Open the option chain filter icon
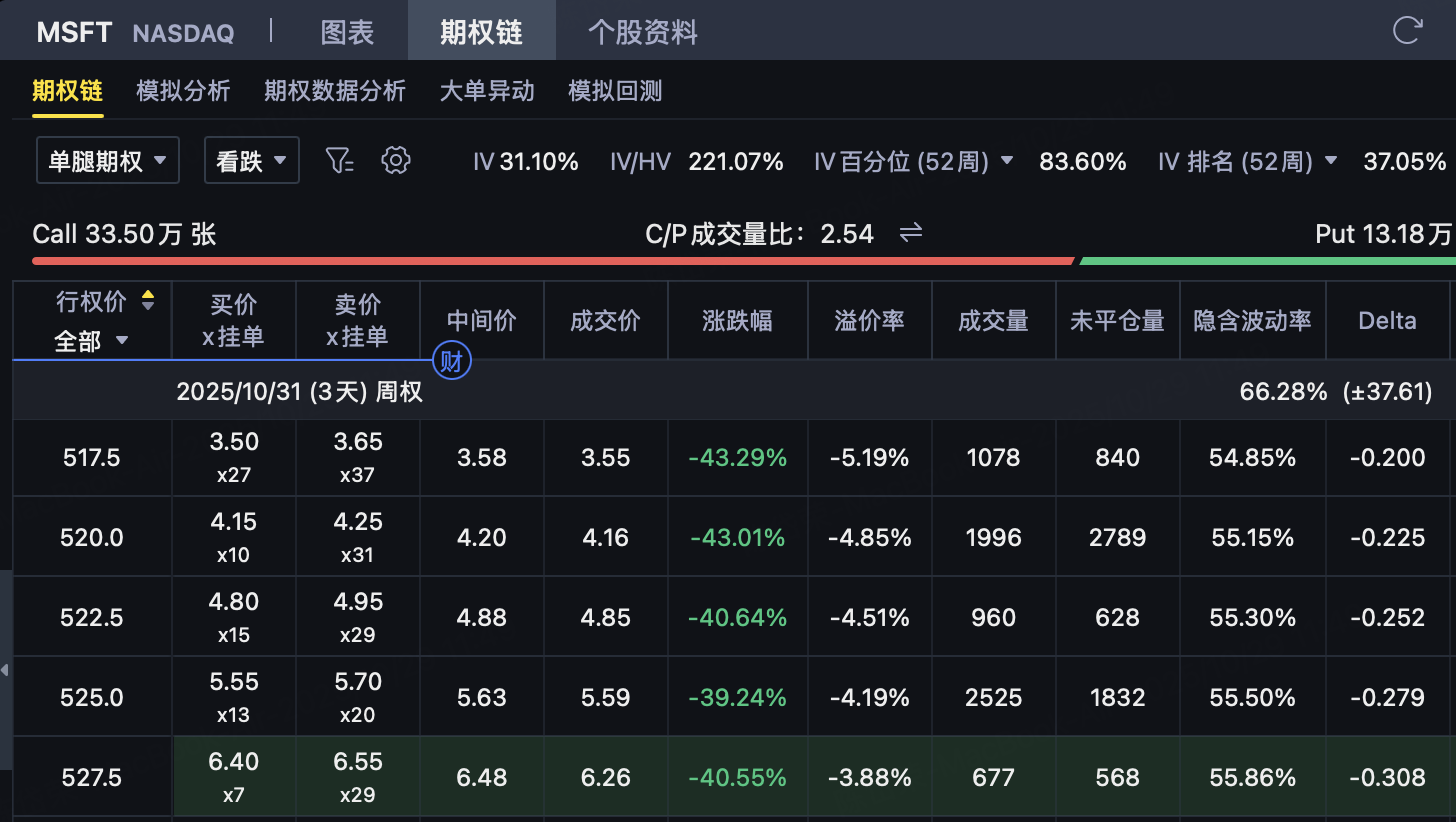 tap(340, 160)
